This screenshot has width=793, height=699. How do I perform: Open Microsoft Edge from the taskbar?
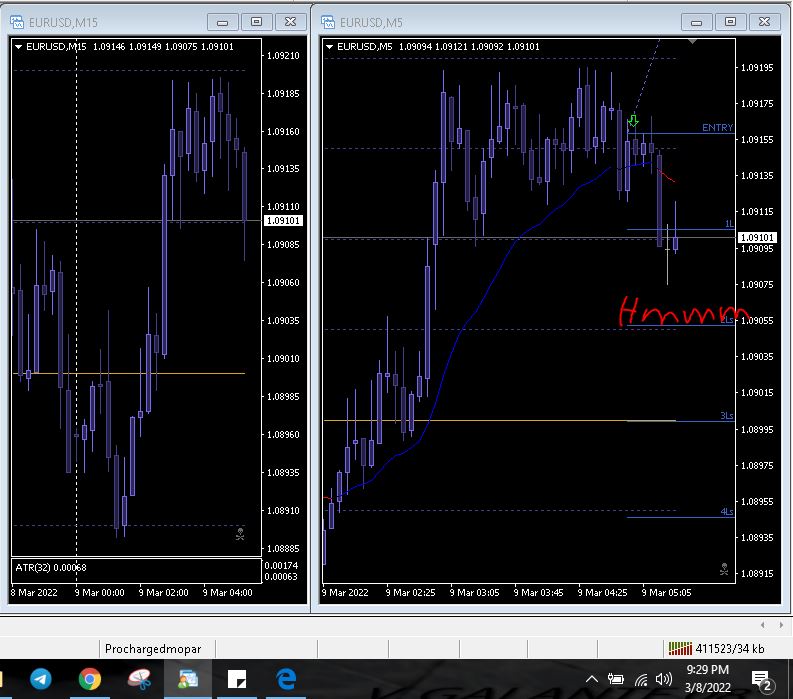pos(286,679)
